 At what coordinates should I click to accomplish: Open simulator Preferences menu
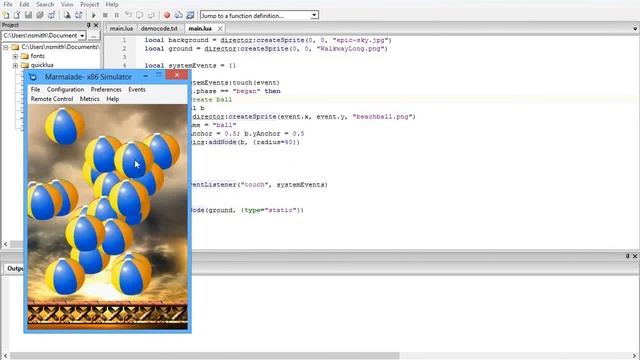[x=106, y=89]
